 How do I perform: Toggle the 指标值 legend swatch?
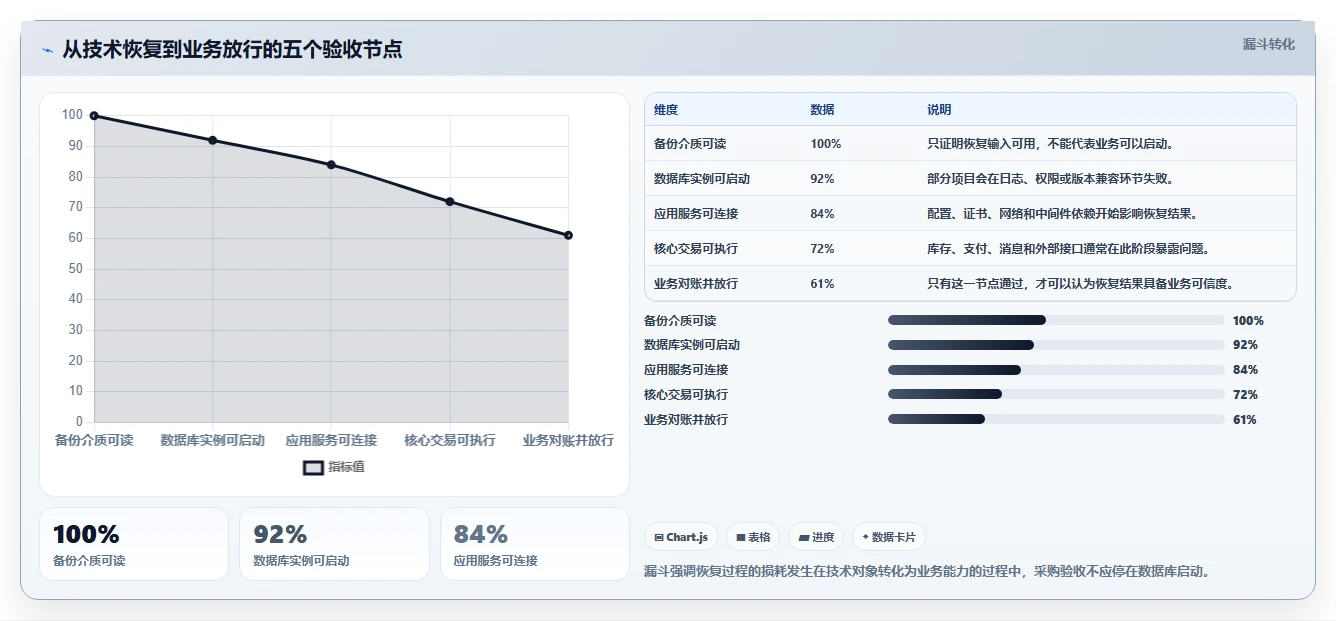[313, 467]
